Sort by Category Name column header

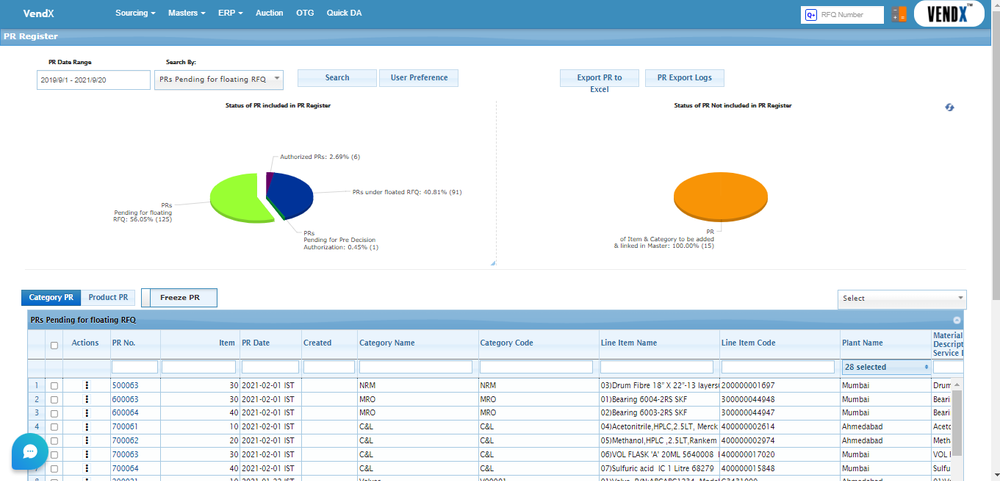[x=387, y=343]
